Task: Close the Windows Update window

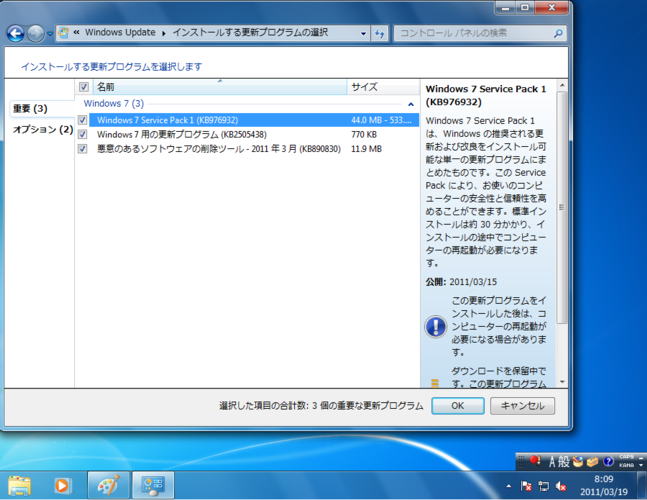Action: [552, 8]
